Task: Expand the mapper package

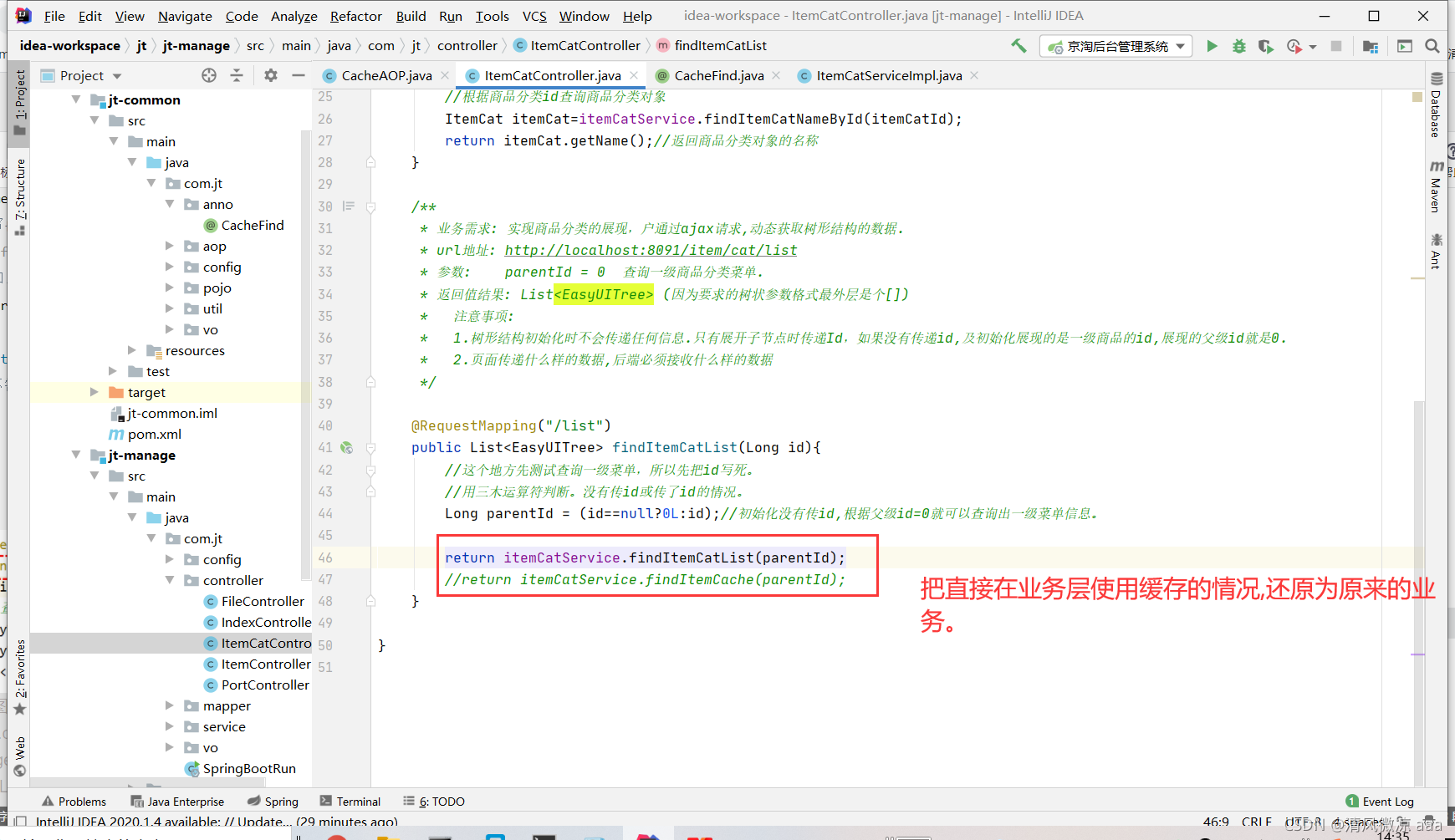Action: point(170,705)
